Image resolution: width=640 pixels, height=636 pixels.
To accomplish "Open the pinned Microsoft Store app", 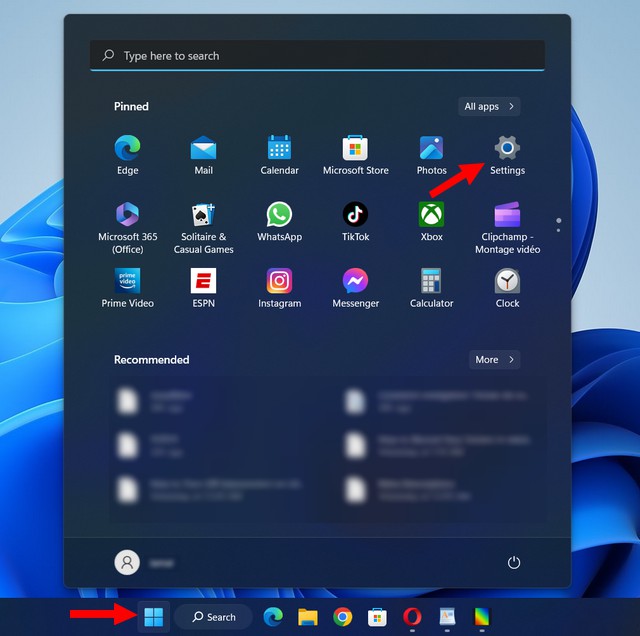I will 356,155.
